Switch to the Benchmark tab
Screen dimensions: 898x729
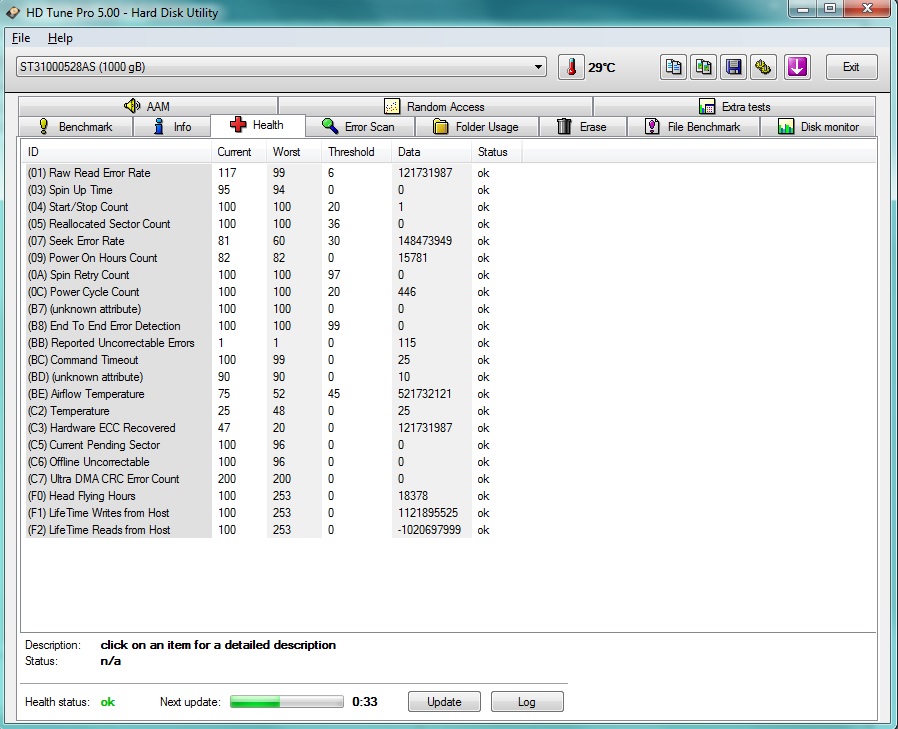pyautogui.click(x=76, y=127)
